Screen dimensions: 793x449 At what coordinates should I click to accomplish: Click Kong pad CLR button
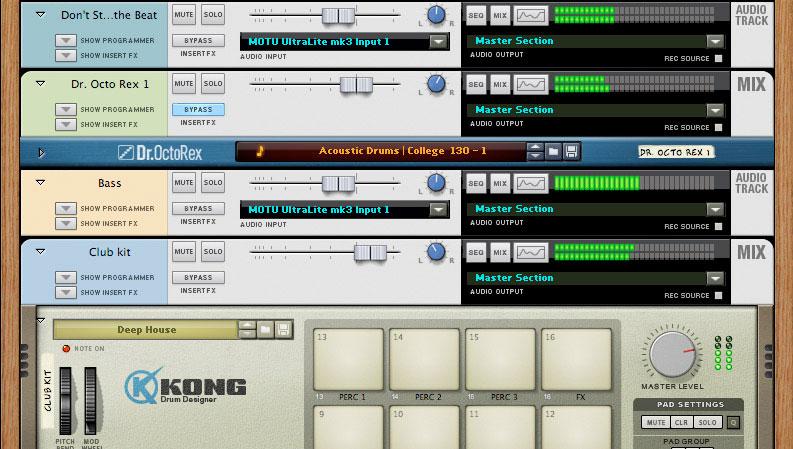(x=681, y=422)
